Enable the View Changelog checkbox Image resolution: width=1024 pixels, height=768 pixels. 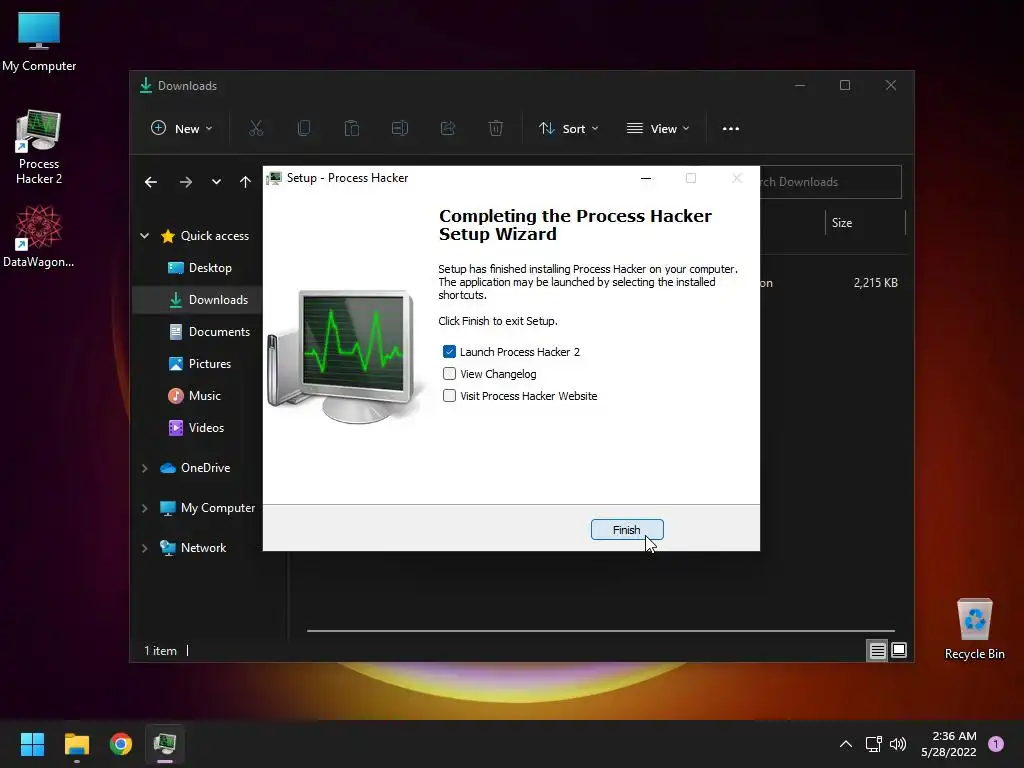click(x=449, y=374)
